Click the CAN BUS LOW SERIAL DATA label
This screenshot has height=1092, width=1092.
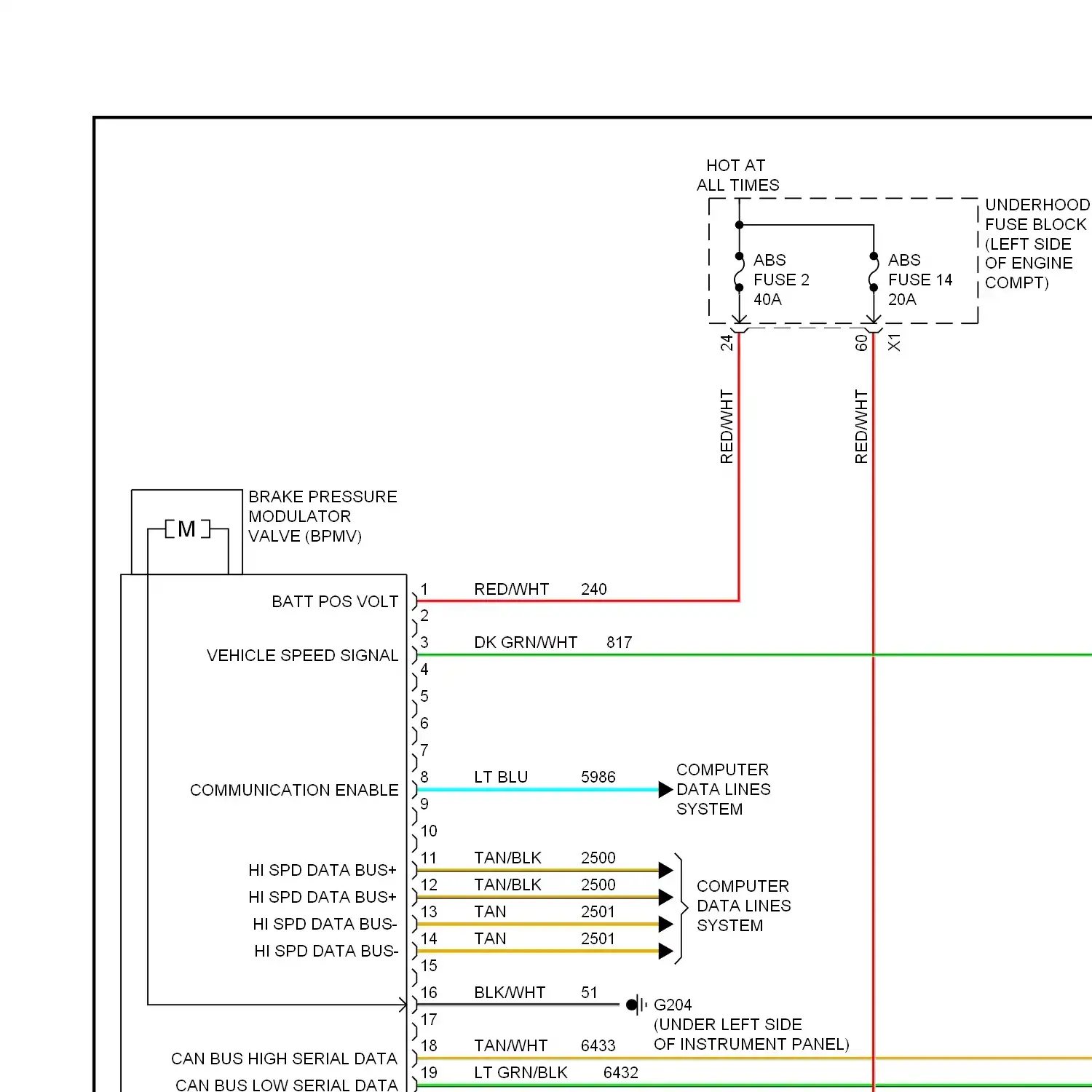(x=286, y=1085)
